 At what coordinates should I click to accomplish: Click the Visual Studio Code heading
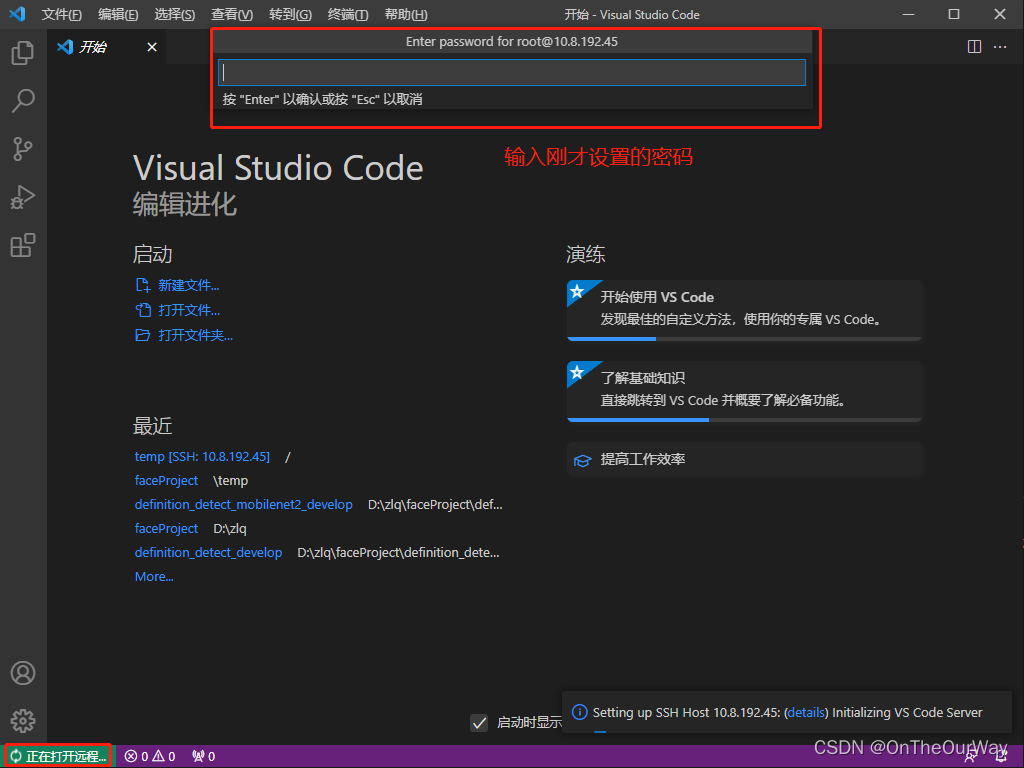click(x=278, y=168)
